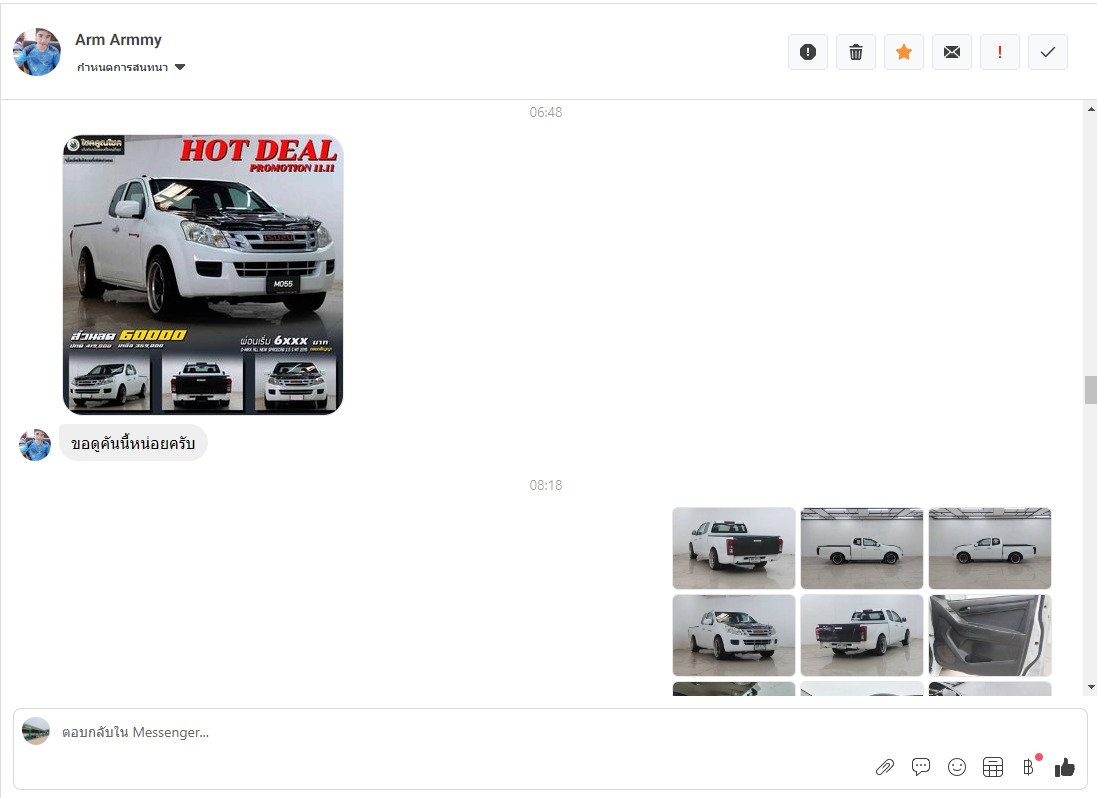Open the emoji picker smiley icon

click(956, 767)
